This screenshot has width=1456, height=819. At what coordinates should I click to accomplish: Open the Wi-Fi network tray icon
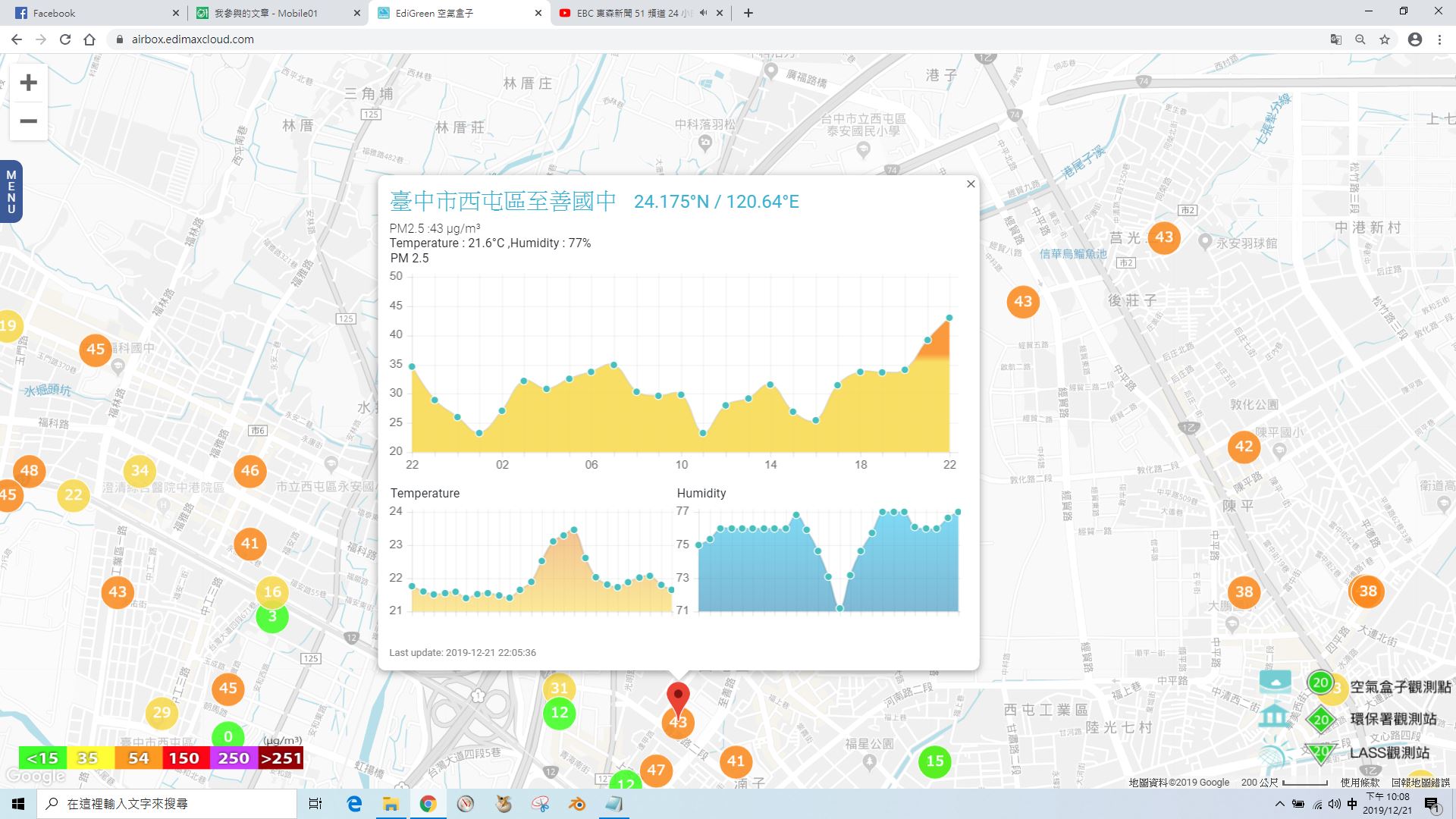1317,804
